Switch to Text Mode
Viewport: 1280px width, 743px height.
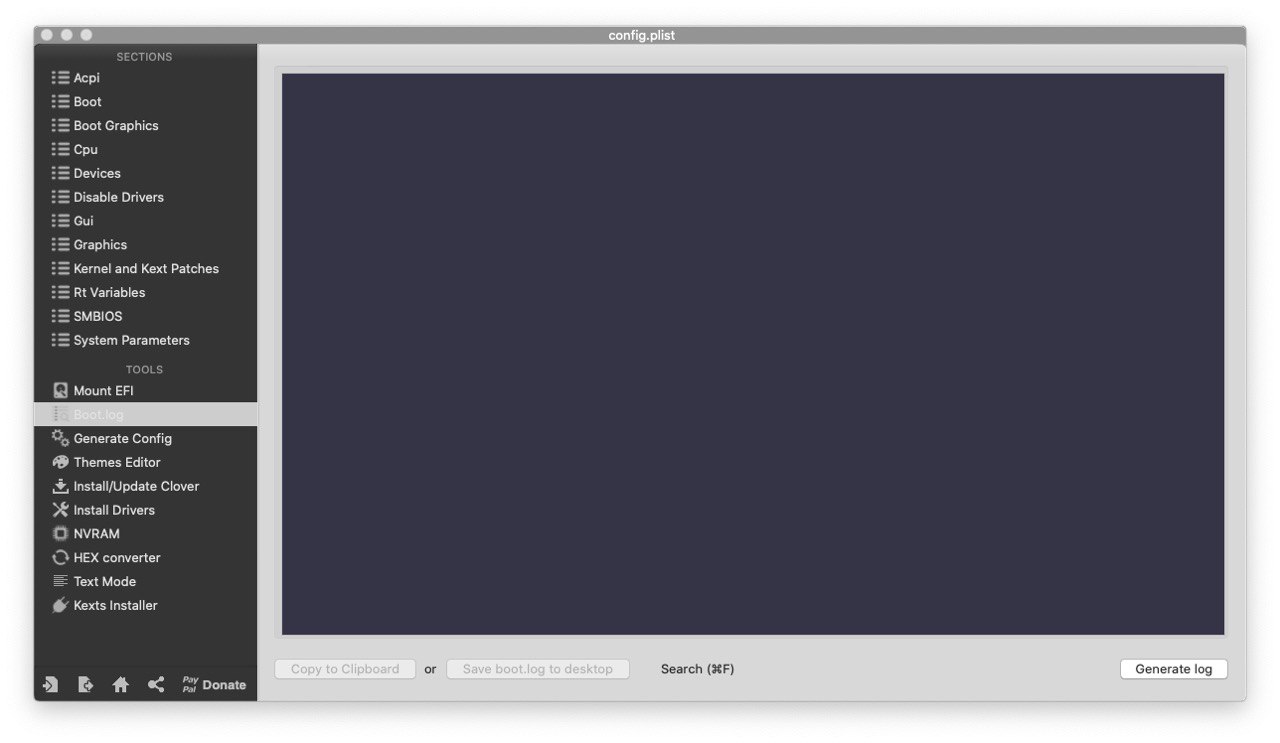coord(145,582)
